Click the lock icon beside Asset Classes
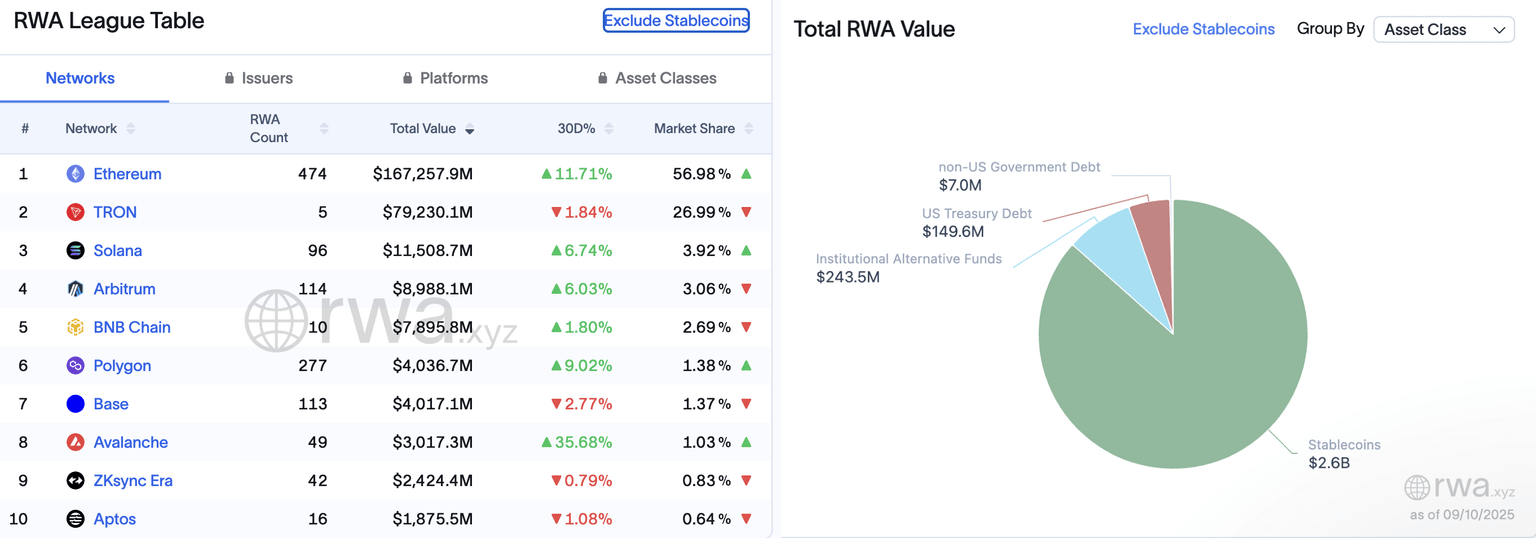The height and width of the screenshot is (538, 1536). [x=602, y=78]
